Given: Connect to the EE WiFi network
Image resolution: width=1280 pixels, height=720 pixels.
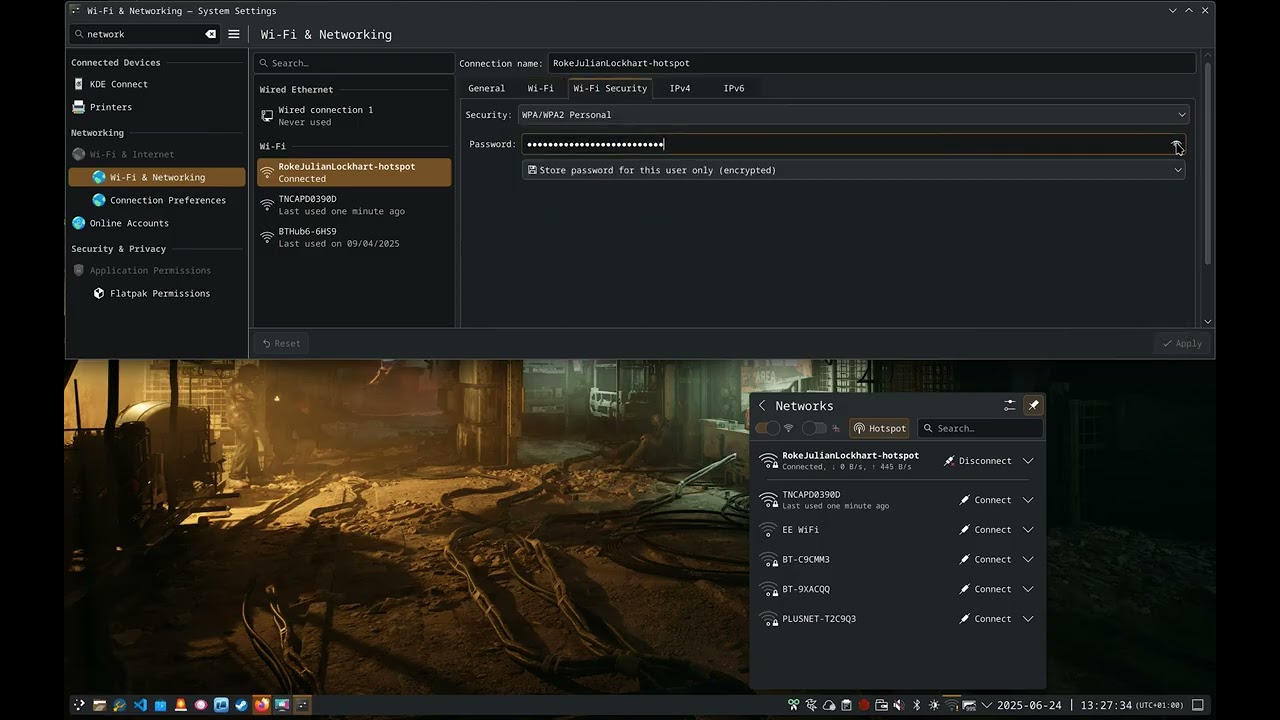Looking at the screenshot, I should point(986,530).
